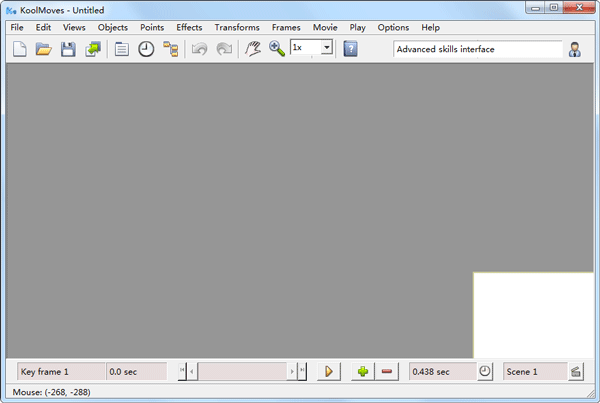Open the Play menu
Image resolution: width=600 pixels, height=403 pixels.
click(357, 28)
